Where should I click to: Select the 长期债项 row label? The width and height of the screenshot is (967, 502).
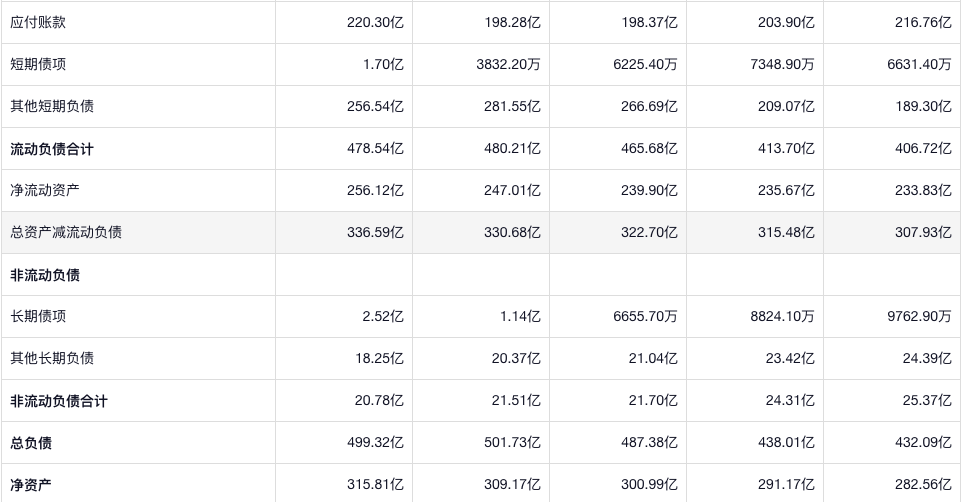pos(38,316)
